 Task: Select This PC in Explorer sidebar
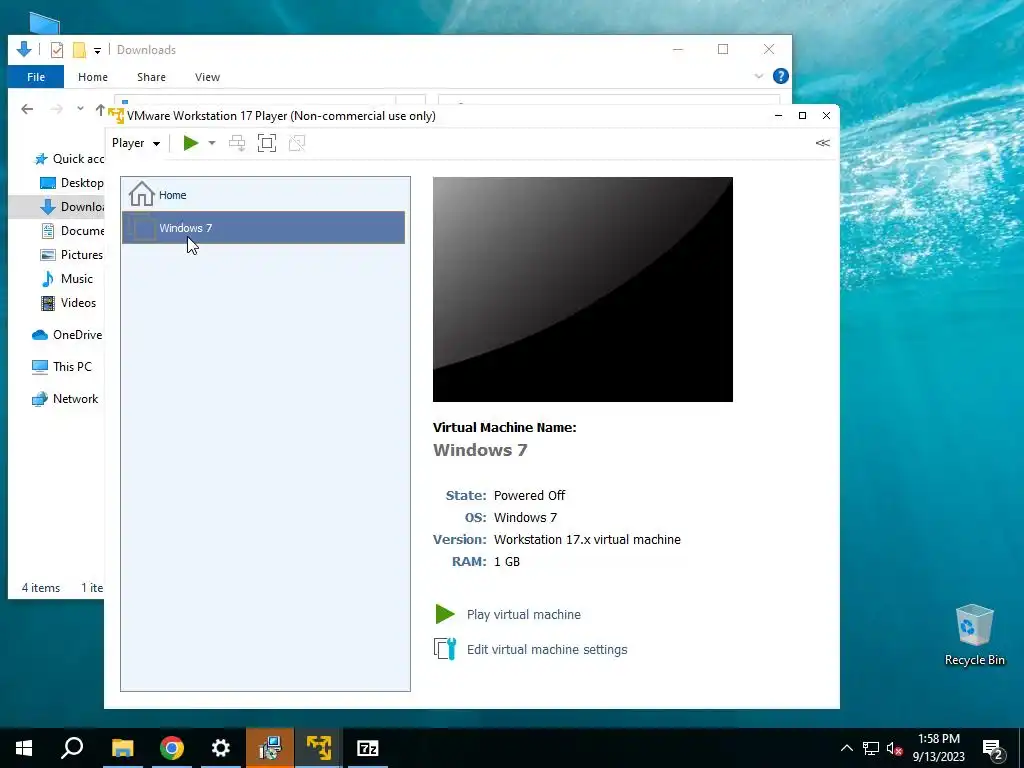point(62,367)
